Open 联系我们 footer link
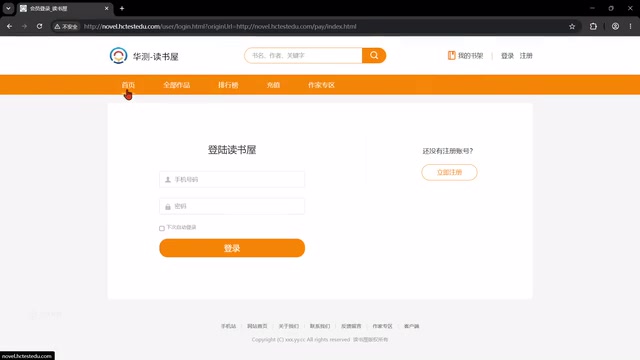The width and height of the screenshot is (640, 360). tap(320, 326)
